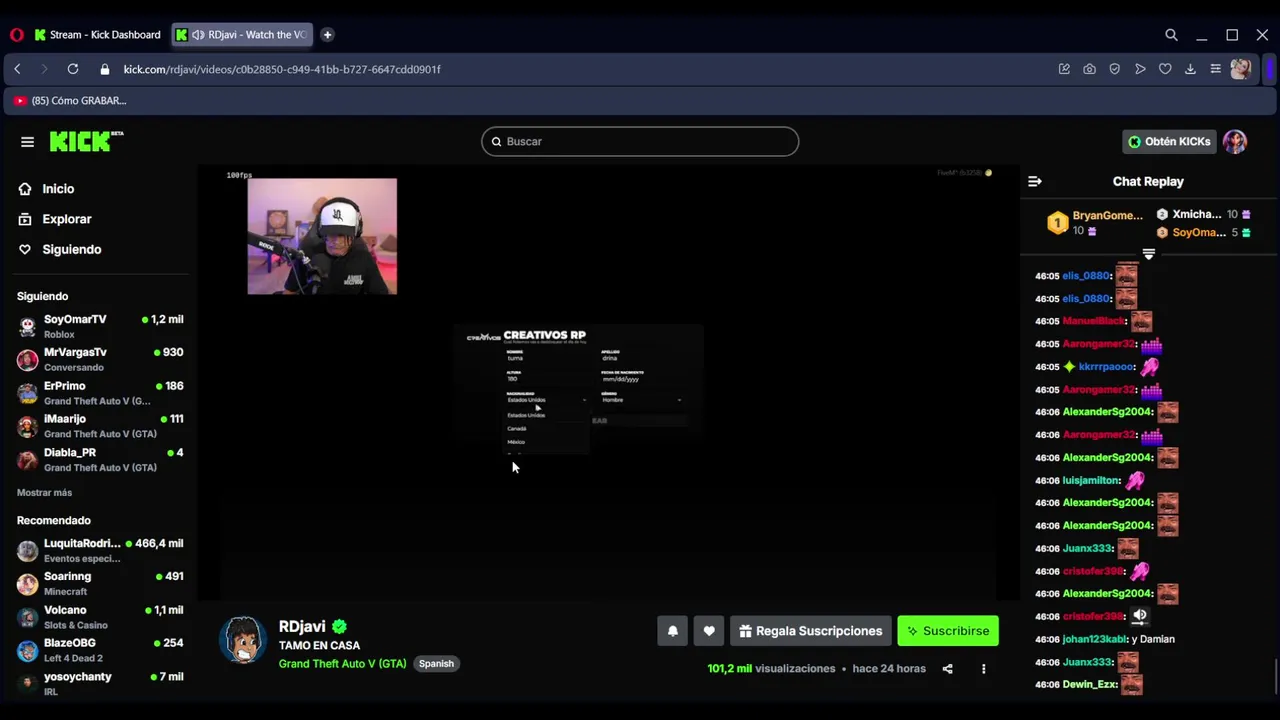
Task: Click the Opera sidebar purple button at right
Action: point(1270,69)
